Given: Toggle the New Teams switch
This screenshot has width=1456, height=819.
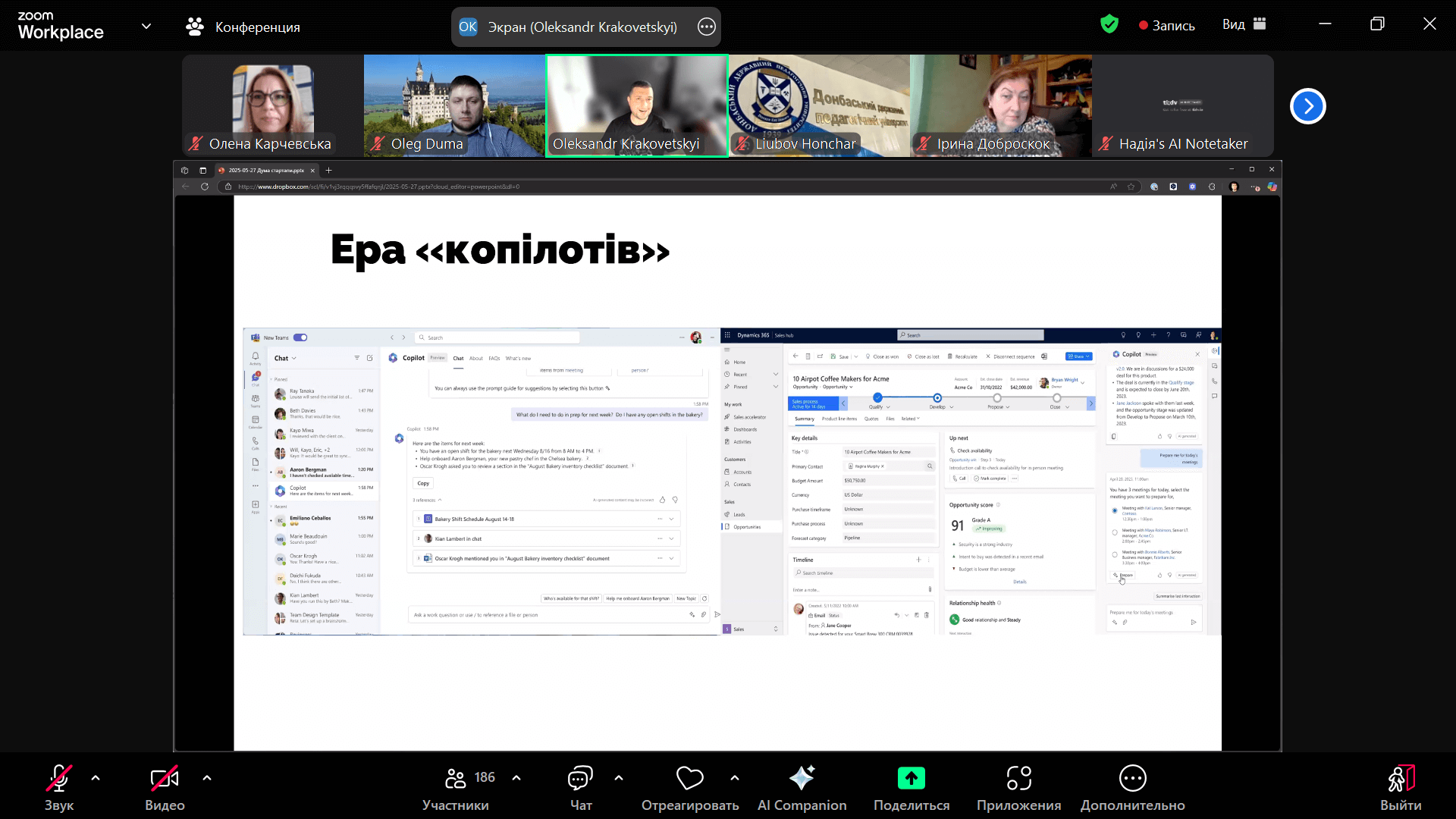Looking at the screenshot, I should pyautogui.click(x=300, y=337).
